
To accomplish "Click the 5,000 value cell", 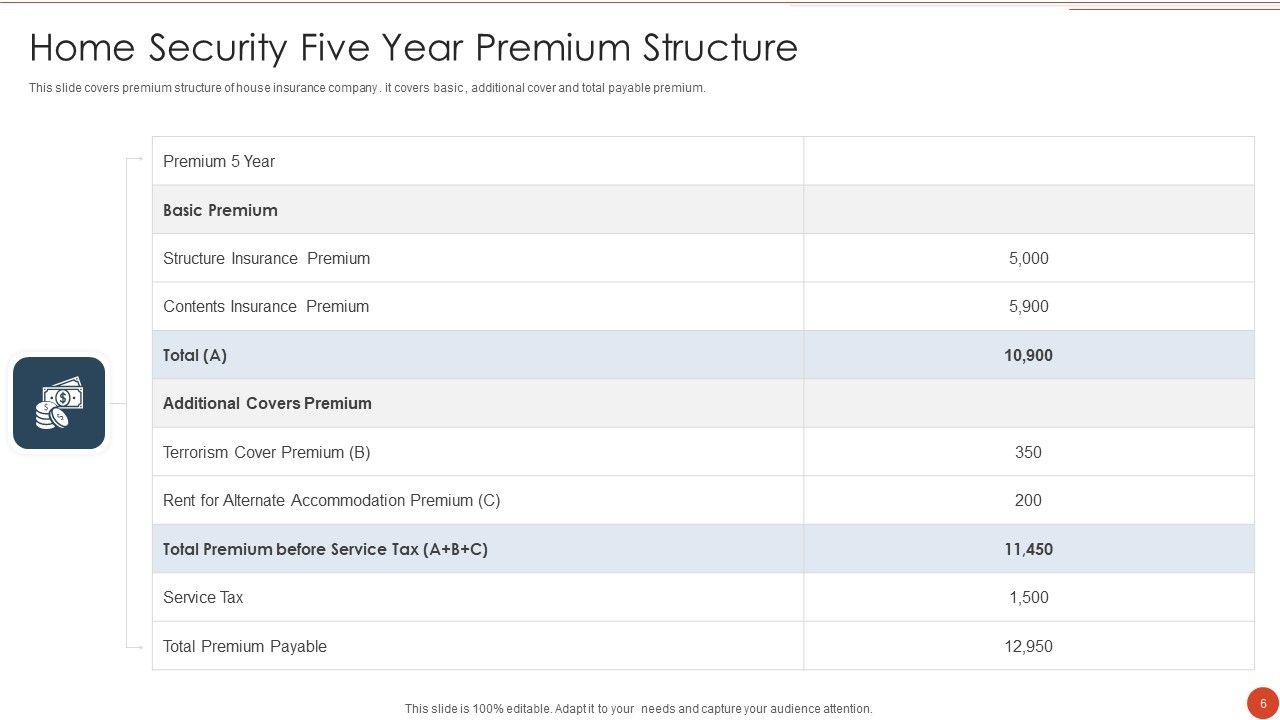I will click(1028, 258).
